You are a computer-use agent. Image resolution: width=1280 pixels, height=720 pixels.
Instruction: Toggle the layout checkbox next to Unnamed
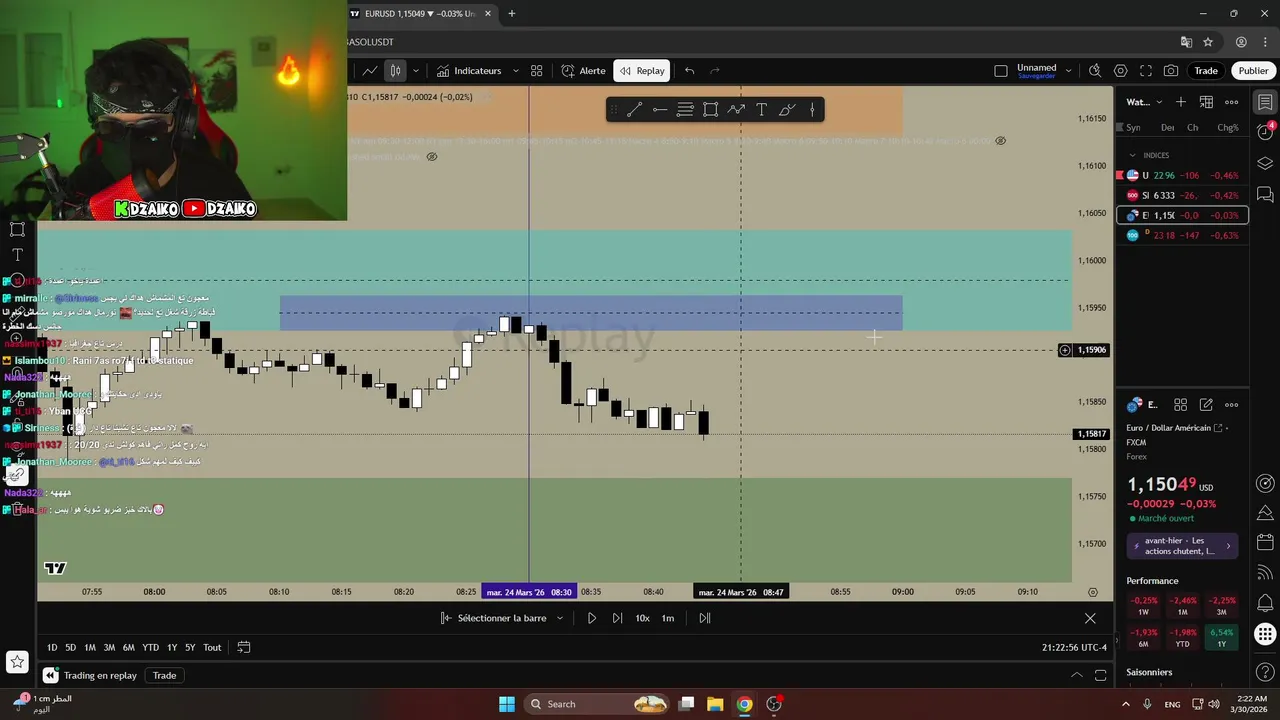tap(1001, 71)
